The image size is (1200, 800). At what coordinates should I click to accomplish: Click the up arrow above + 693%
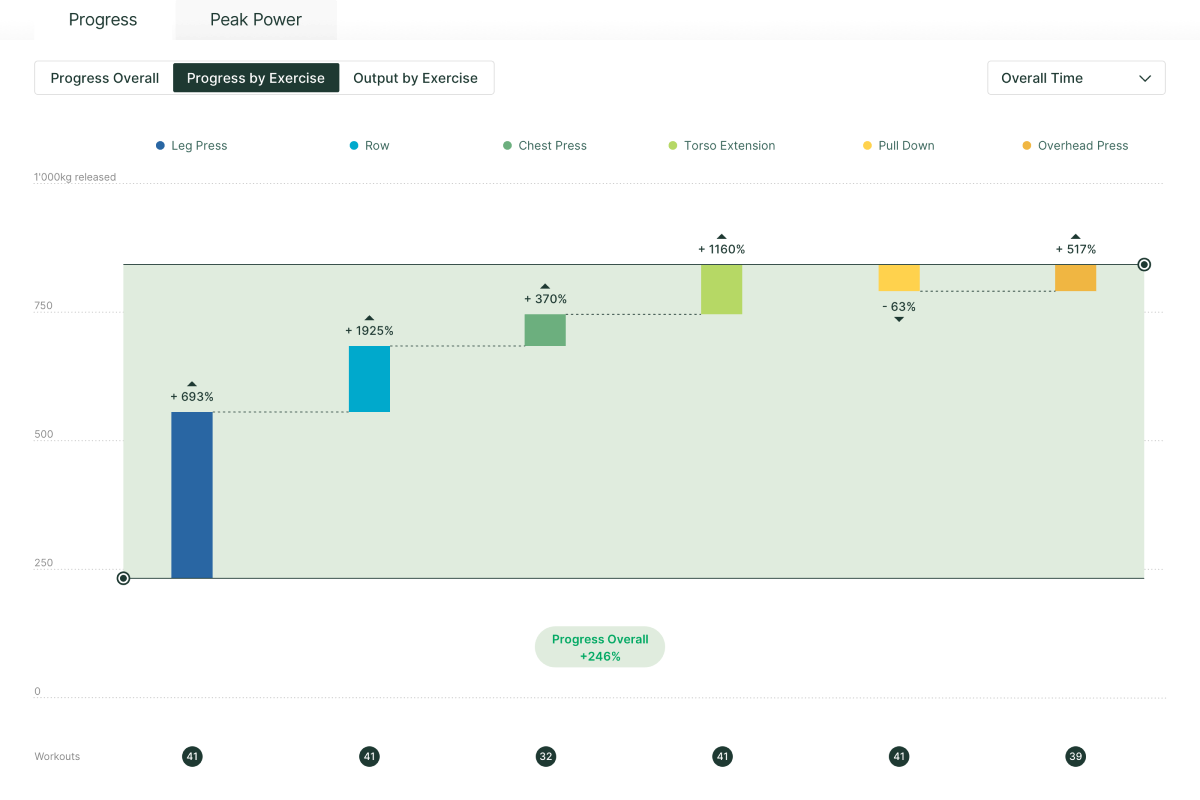tap(192, 384)
